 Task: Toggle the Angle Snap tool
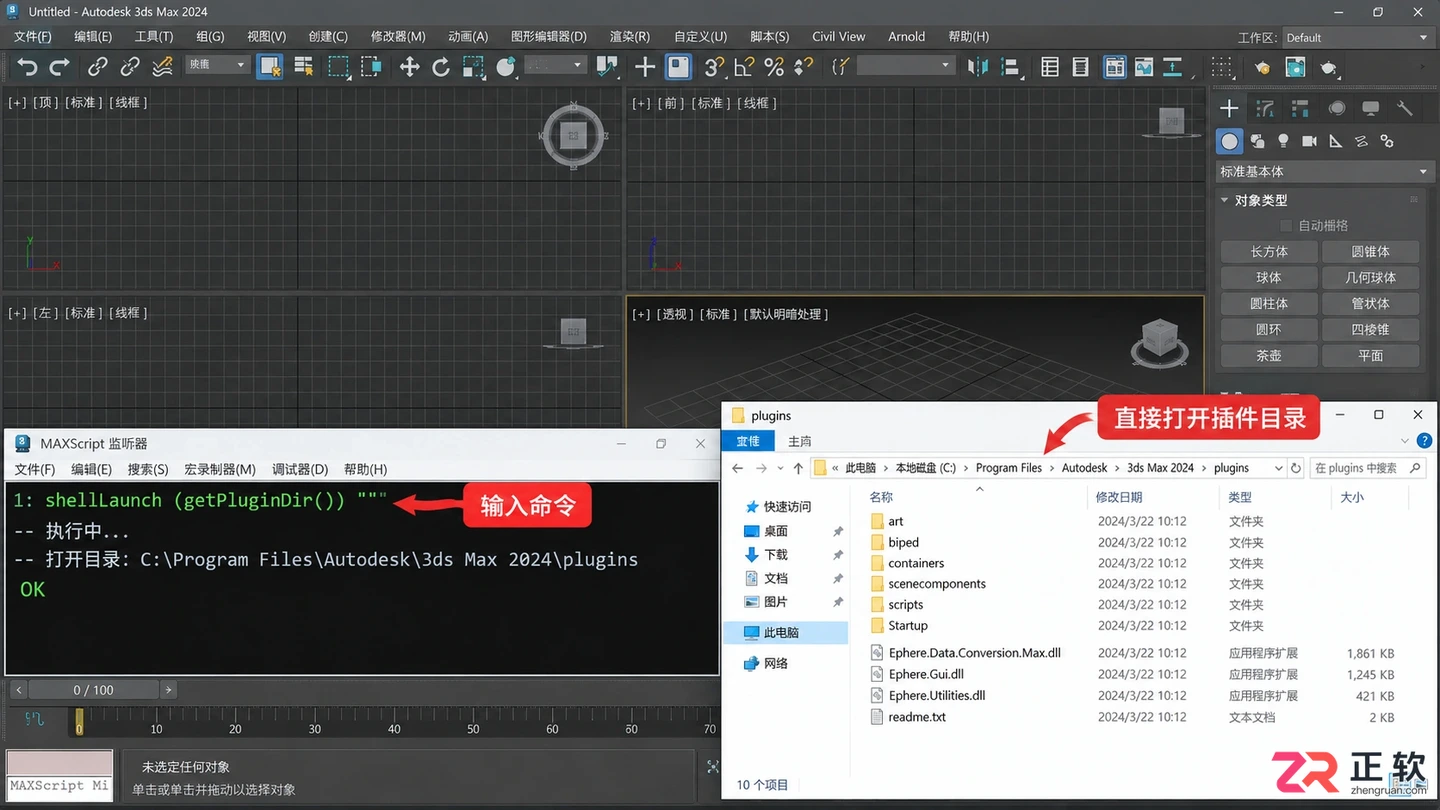743,67
